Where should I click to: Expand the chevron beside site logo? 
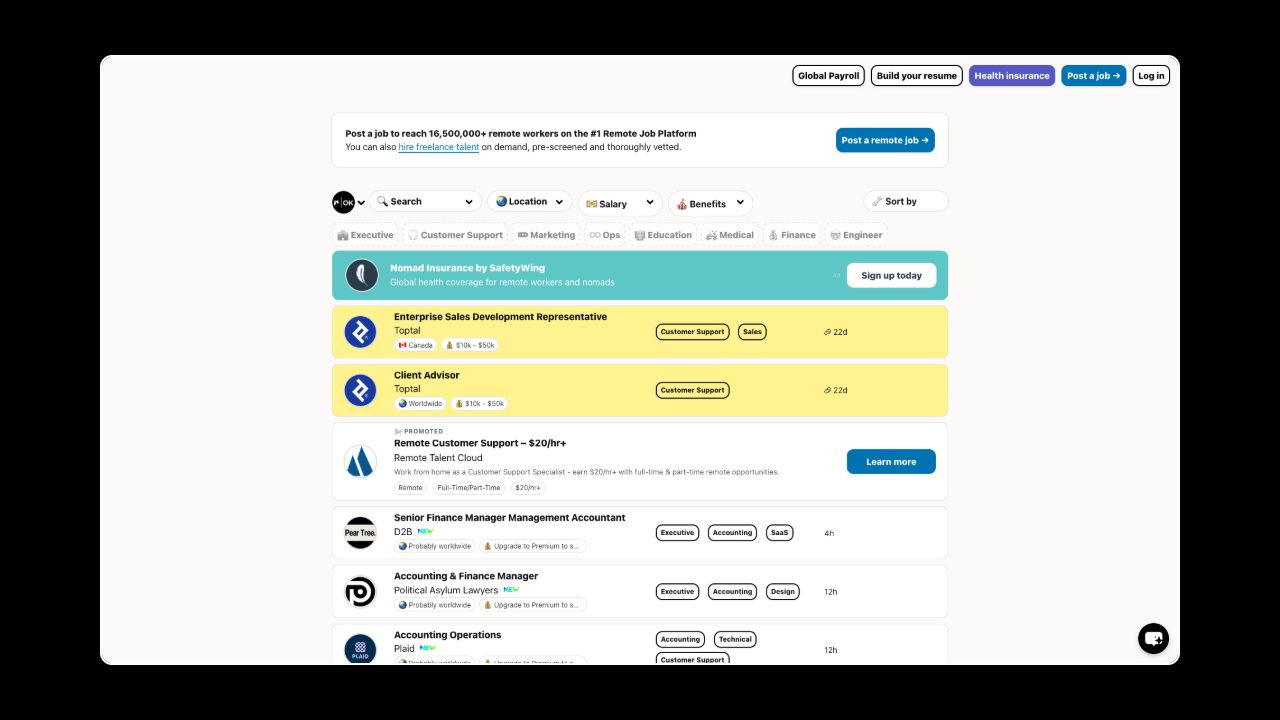tap(361, 203)
